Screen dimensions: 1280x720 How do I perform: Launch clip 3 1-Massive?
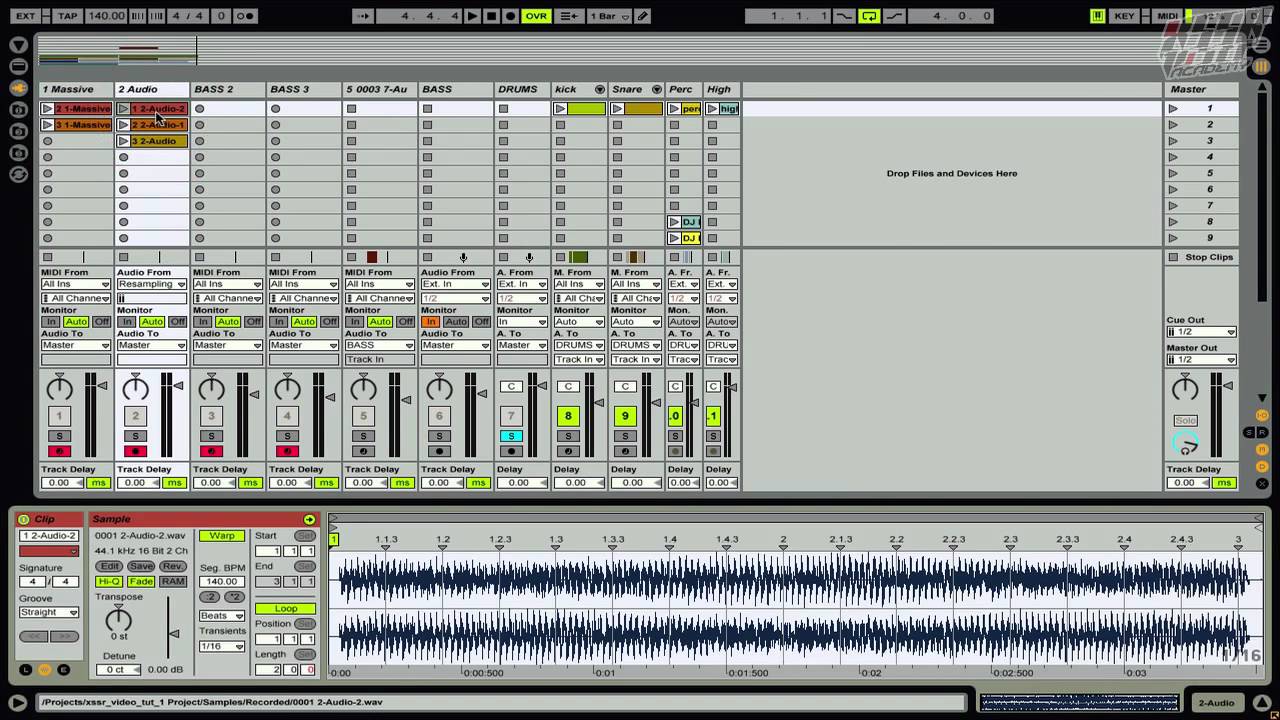(x=47, y=124)
